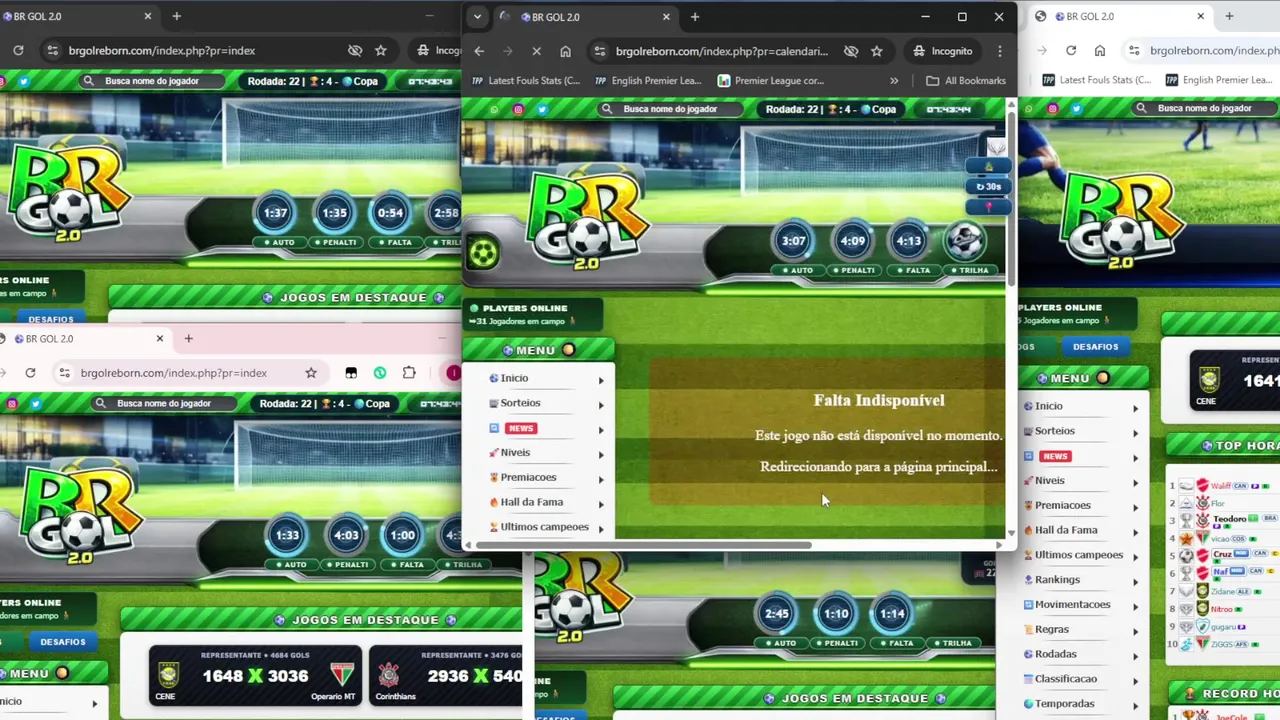The height and width of the screenshot is (720, 1280).
Task: Click player search field in bottom-left window
Action: pyautogui.click(x=164, y=403)
